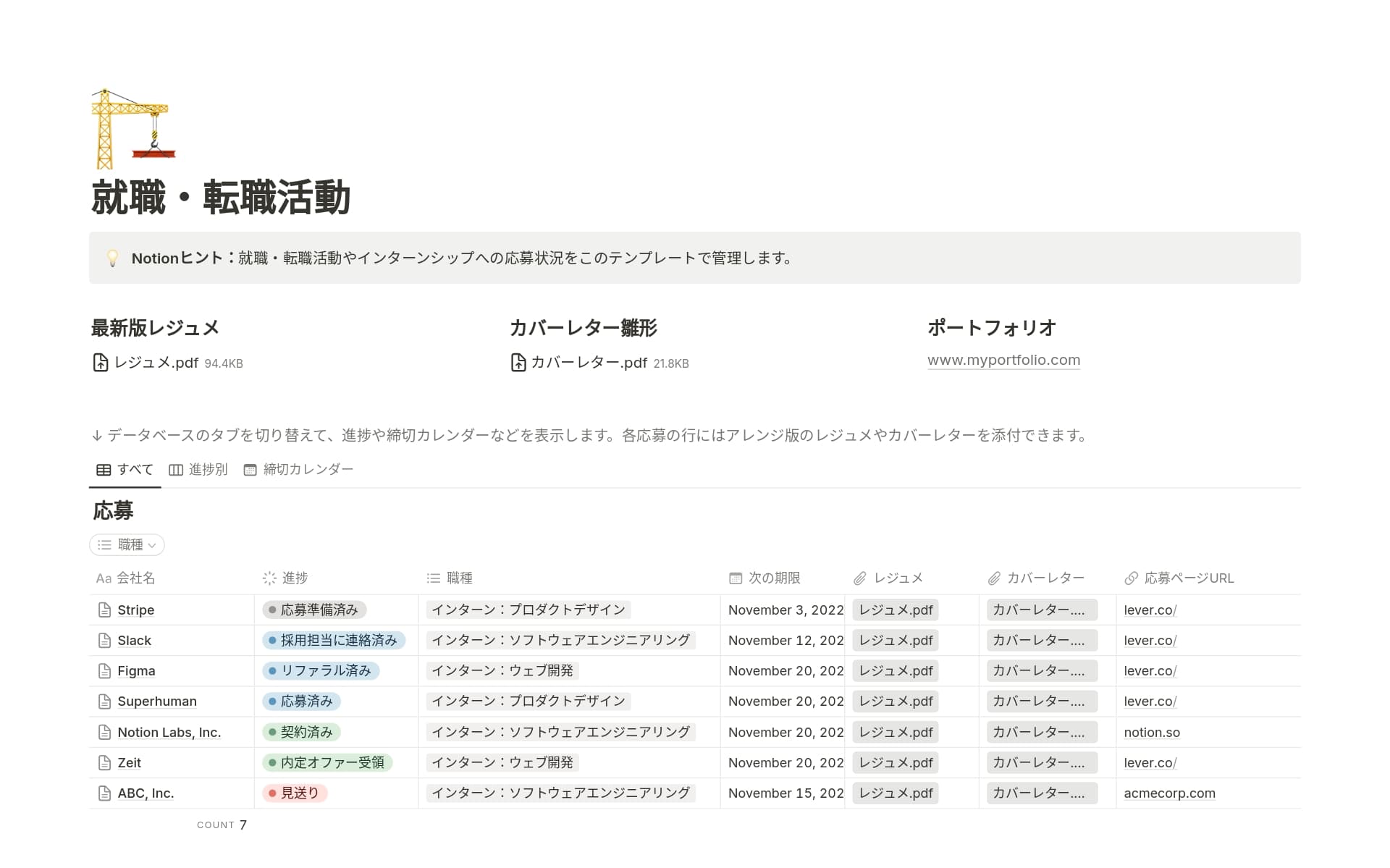Click the calendar icon in 次の期限 header

(734, 578)
